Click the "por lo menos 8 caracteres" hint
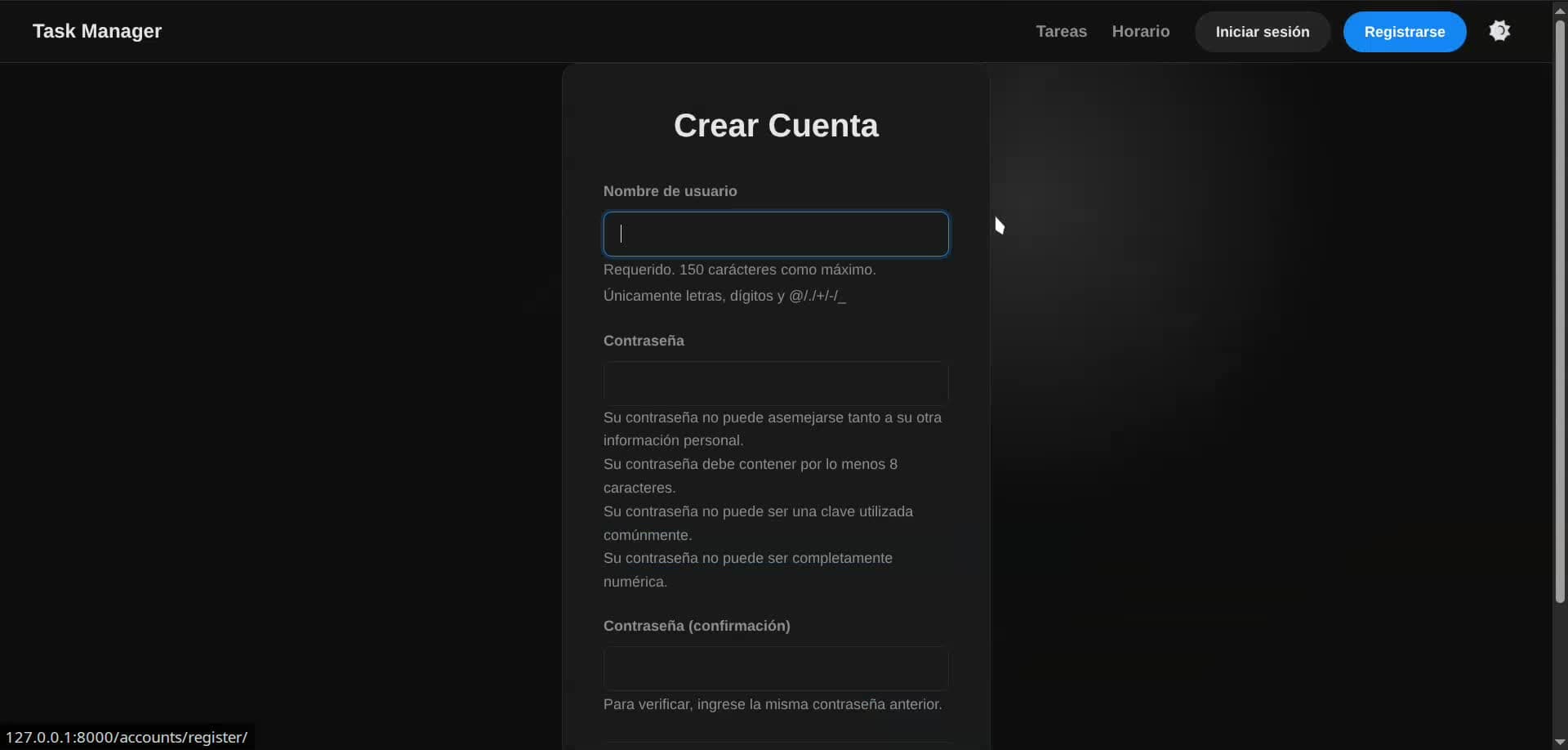This screenshot has width=1568, height=750. (x=750, y=465)
